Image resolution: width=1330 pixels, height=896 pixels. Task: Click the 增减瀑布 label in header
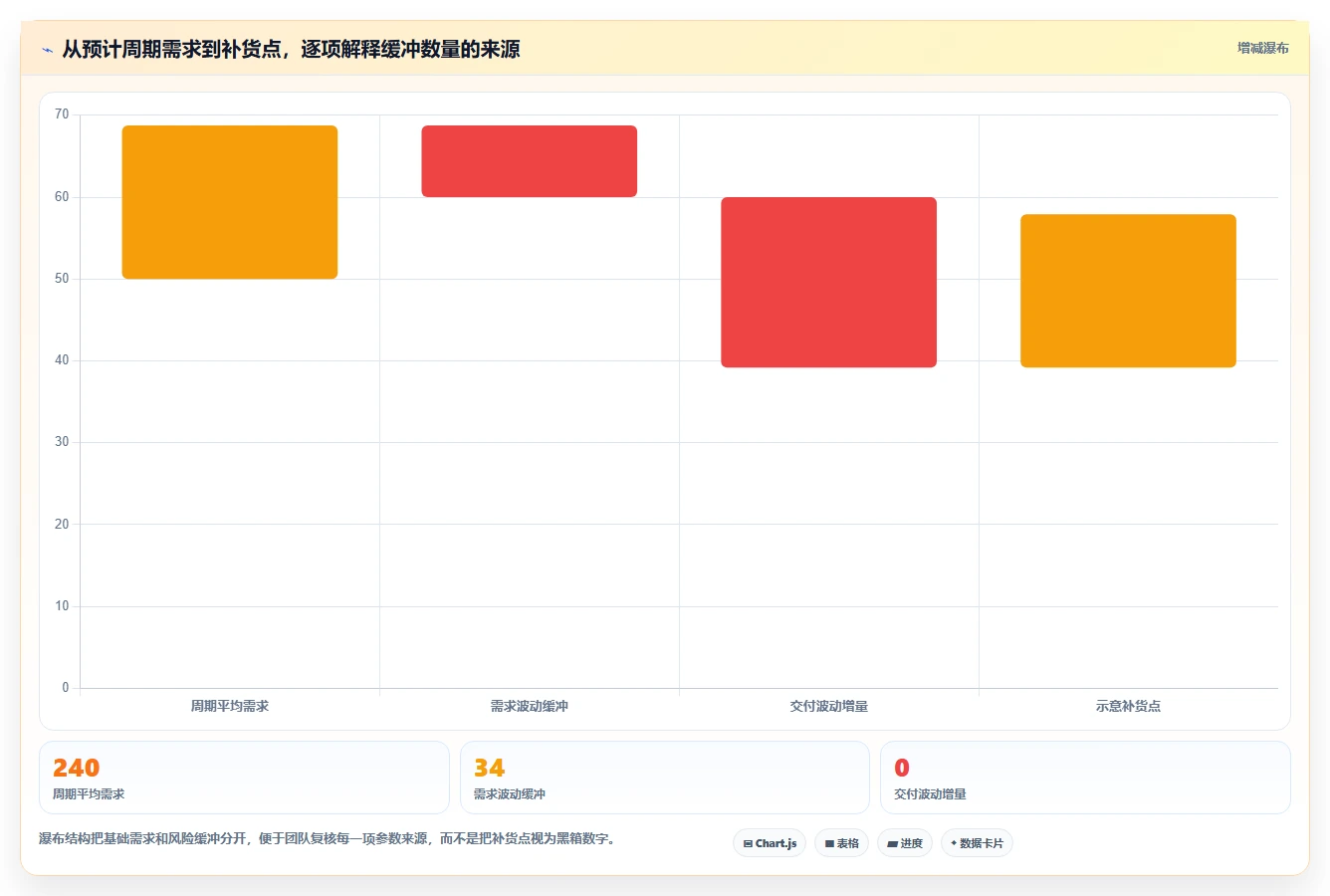[1262, 48]
